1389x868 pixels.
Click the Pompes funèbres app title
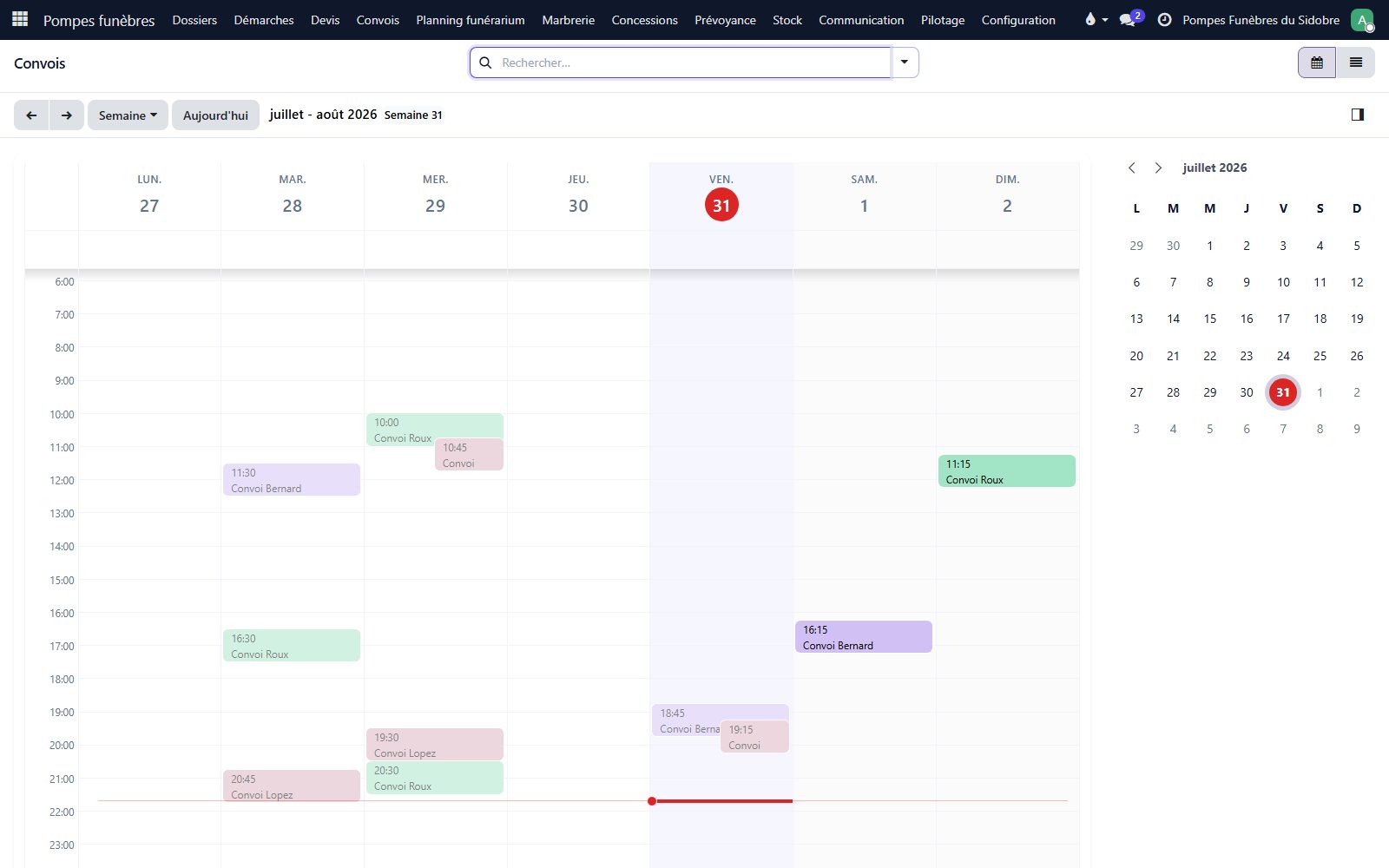click(99, 20)
